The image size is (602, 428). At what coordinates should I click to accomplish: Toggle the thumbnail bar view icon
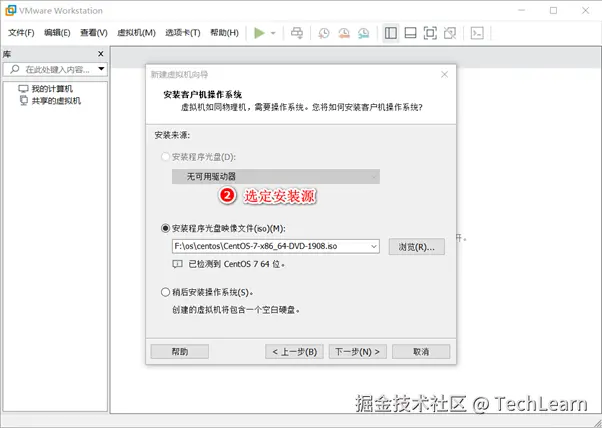410,33
